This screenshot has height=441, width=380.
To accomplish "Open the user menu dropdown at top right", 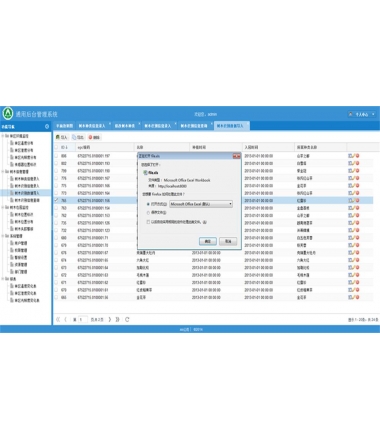I will tap(362, 114).
